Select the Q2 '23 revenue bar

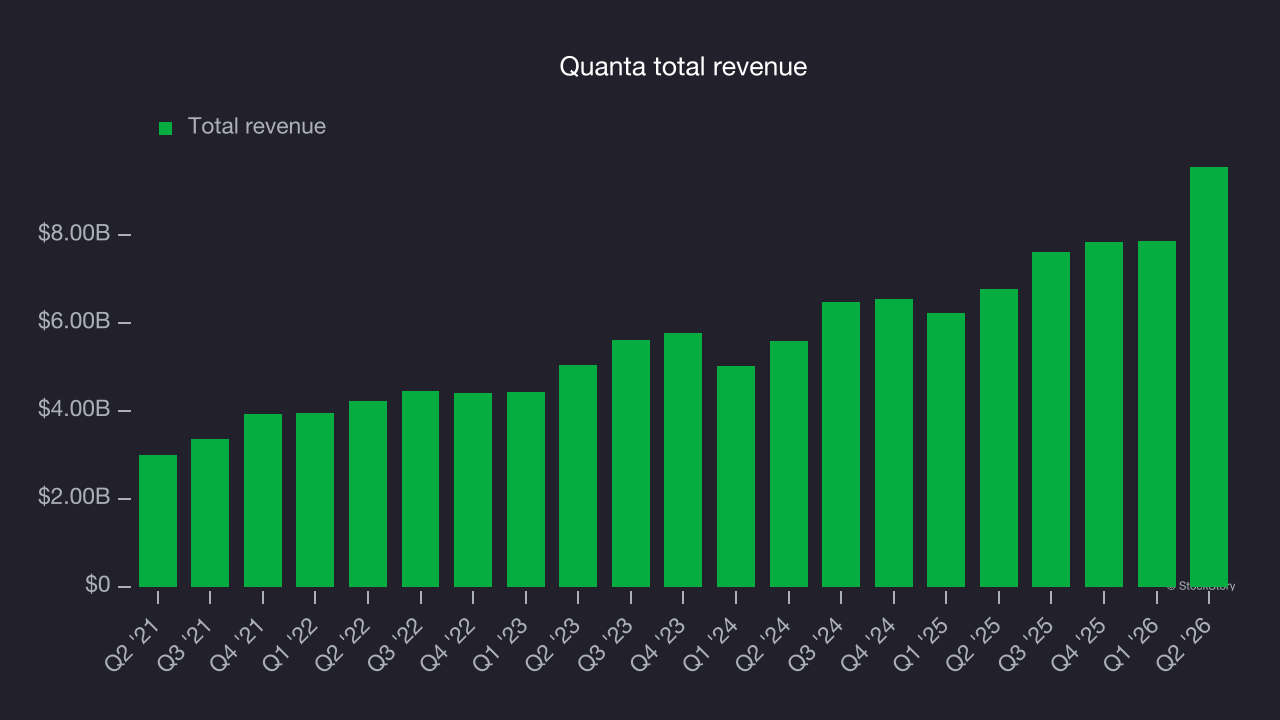point(578,476)
